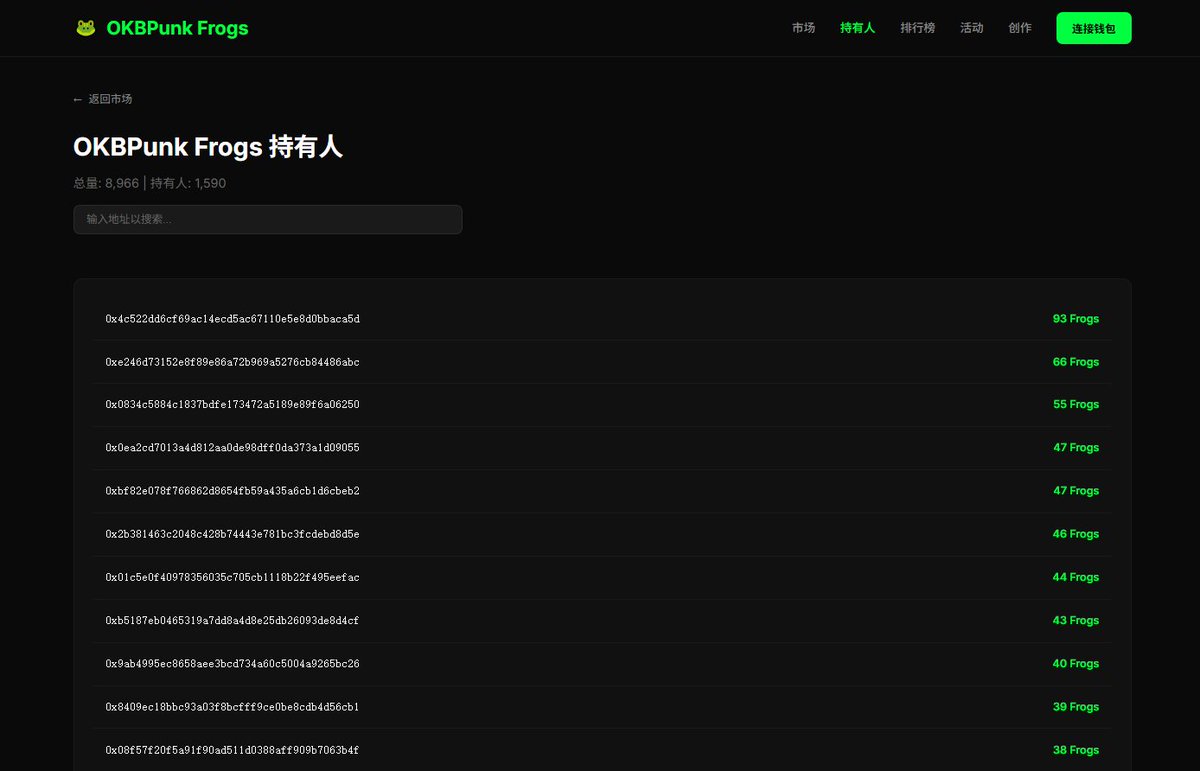Select address 0x9ab4995ec8658aee3bcd734a60c5004a9265bc26
Viewport: 1200px width, 771px height.
tap(232, 664)
